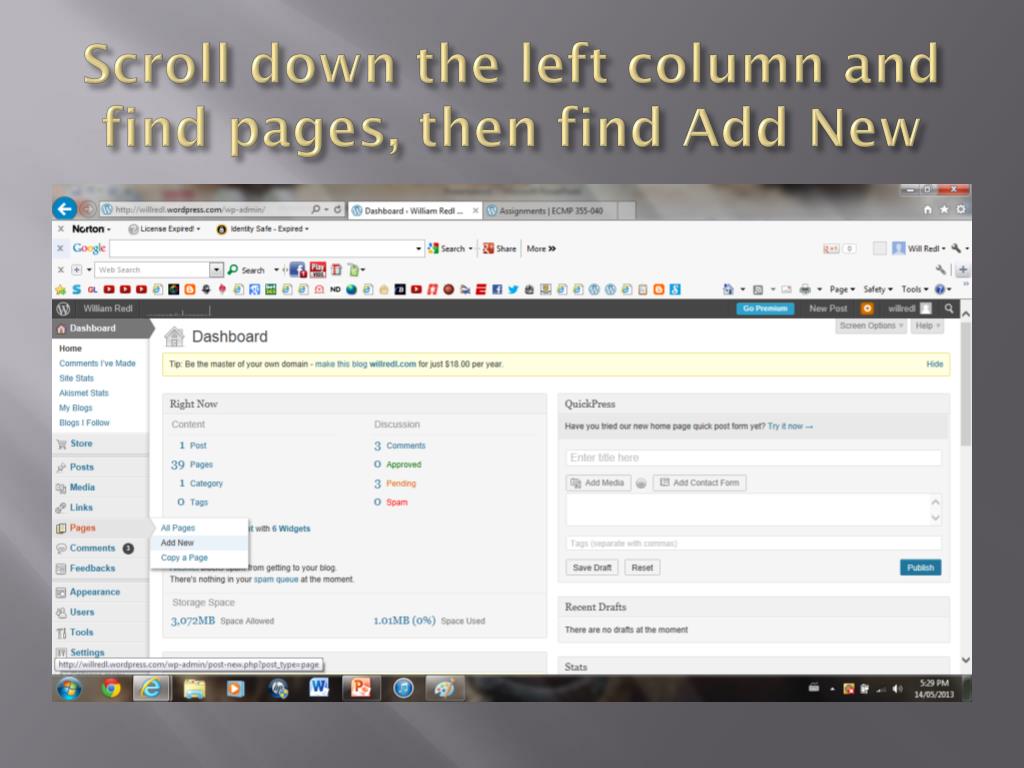This screenshot has height=768, width=1024.
Task: Click the WordPress logo in admin bar
Action: 63,308
